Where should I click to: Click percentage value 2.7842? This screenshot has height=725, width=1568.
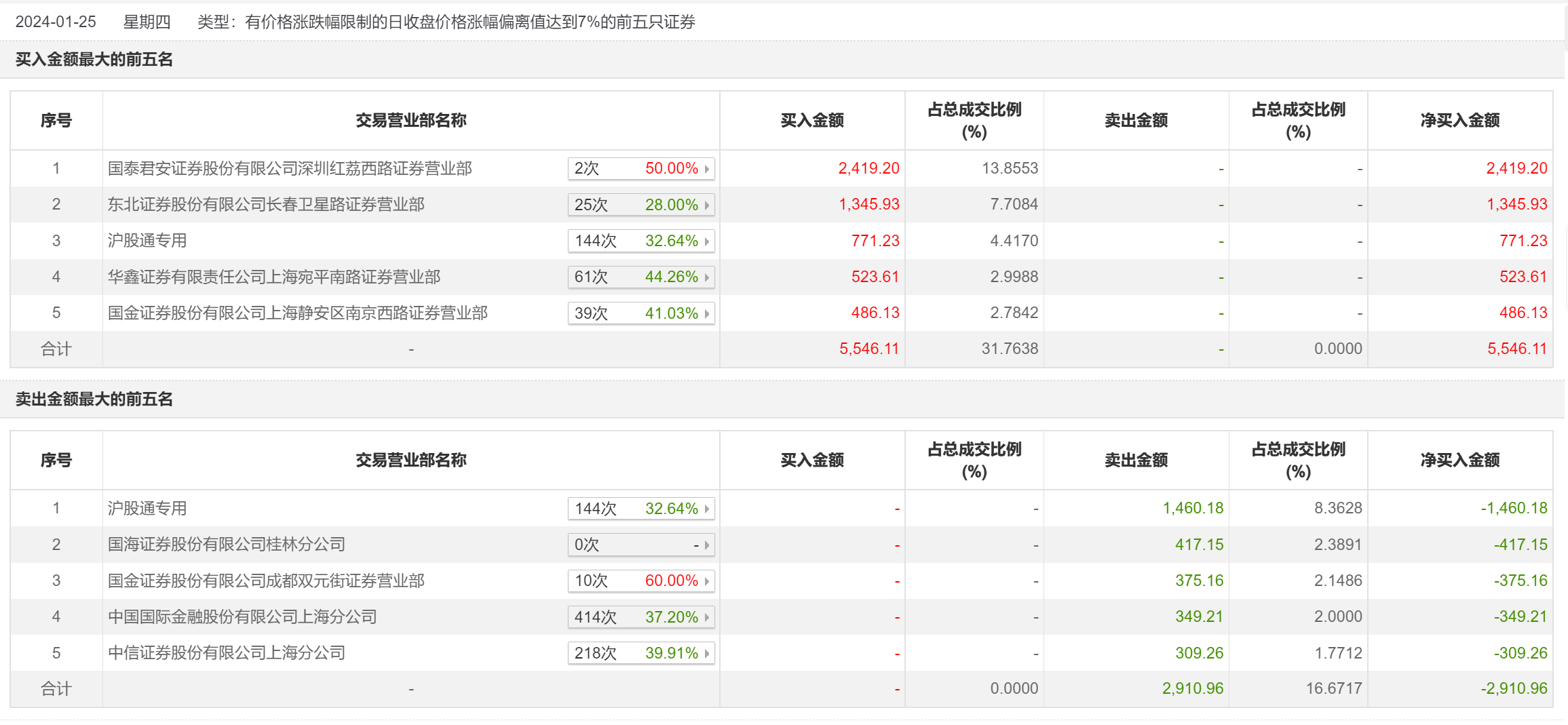click(1014, 313)
